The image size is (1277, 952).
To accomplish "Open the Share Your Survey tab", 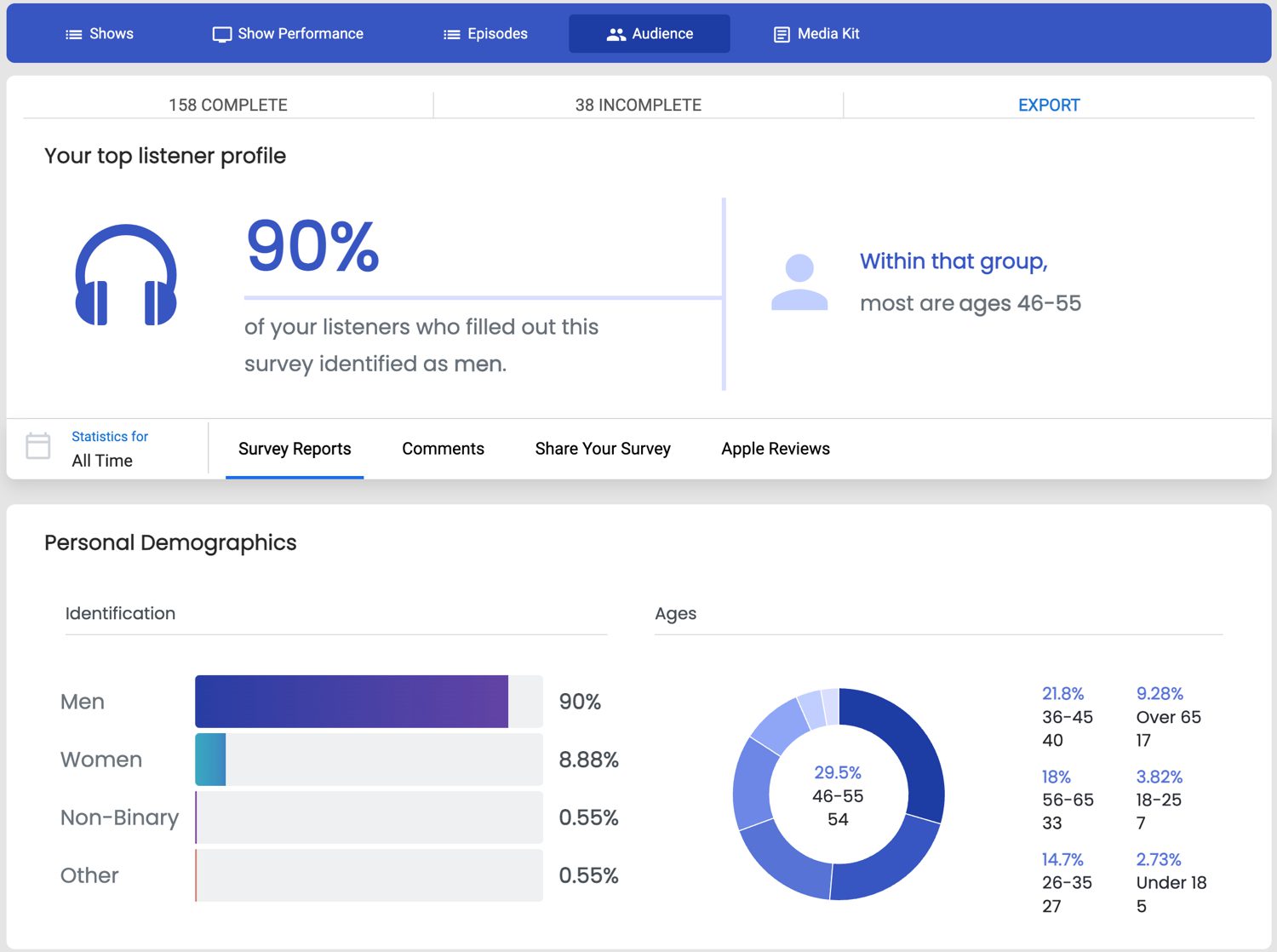I will [603, 449].
